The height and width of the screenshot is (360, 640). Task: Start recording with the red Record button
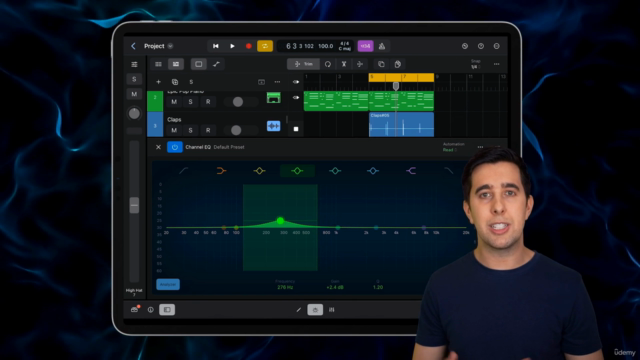pyautogui.click(x=248, y=46)
